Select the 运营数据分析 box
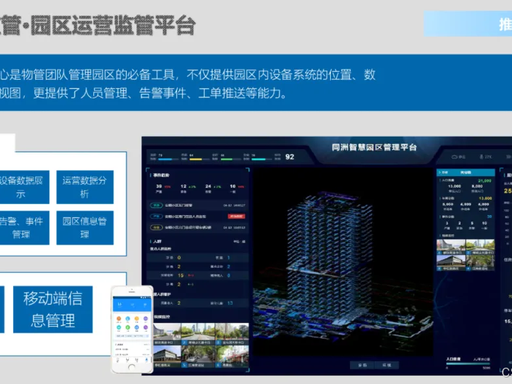Screen dimensions: 512x384 coord(85,187)
